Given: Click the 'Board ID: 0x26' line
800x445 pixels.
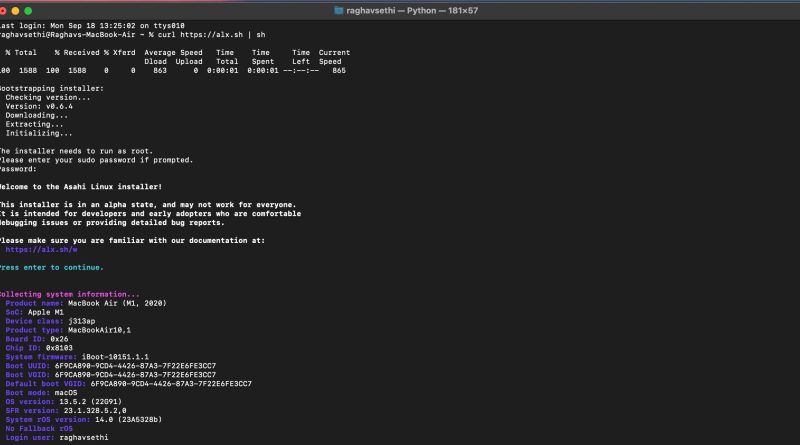Looking at the screenshot, I should pyautogui.click(x=37, y=339).
